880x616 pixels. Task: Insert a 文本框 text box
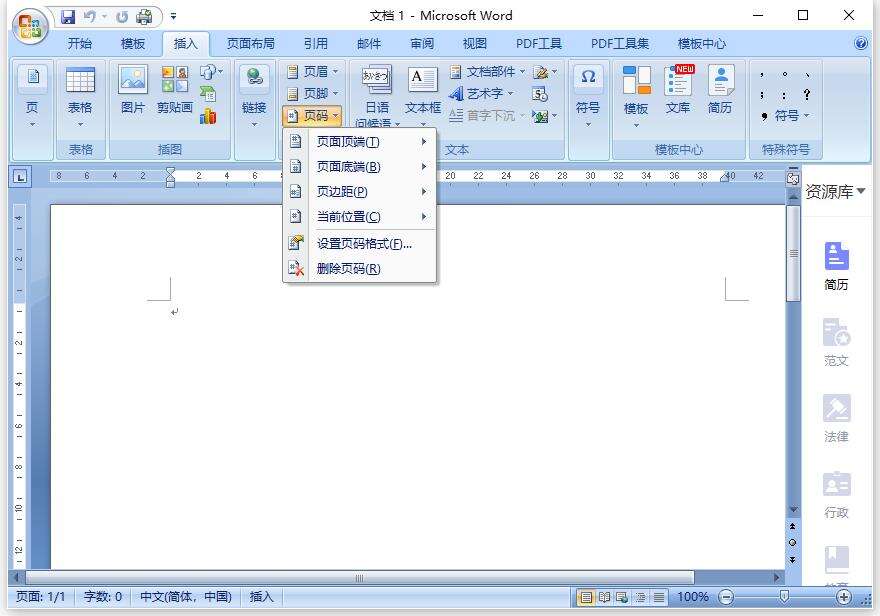[423, 95]
